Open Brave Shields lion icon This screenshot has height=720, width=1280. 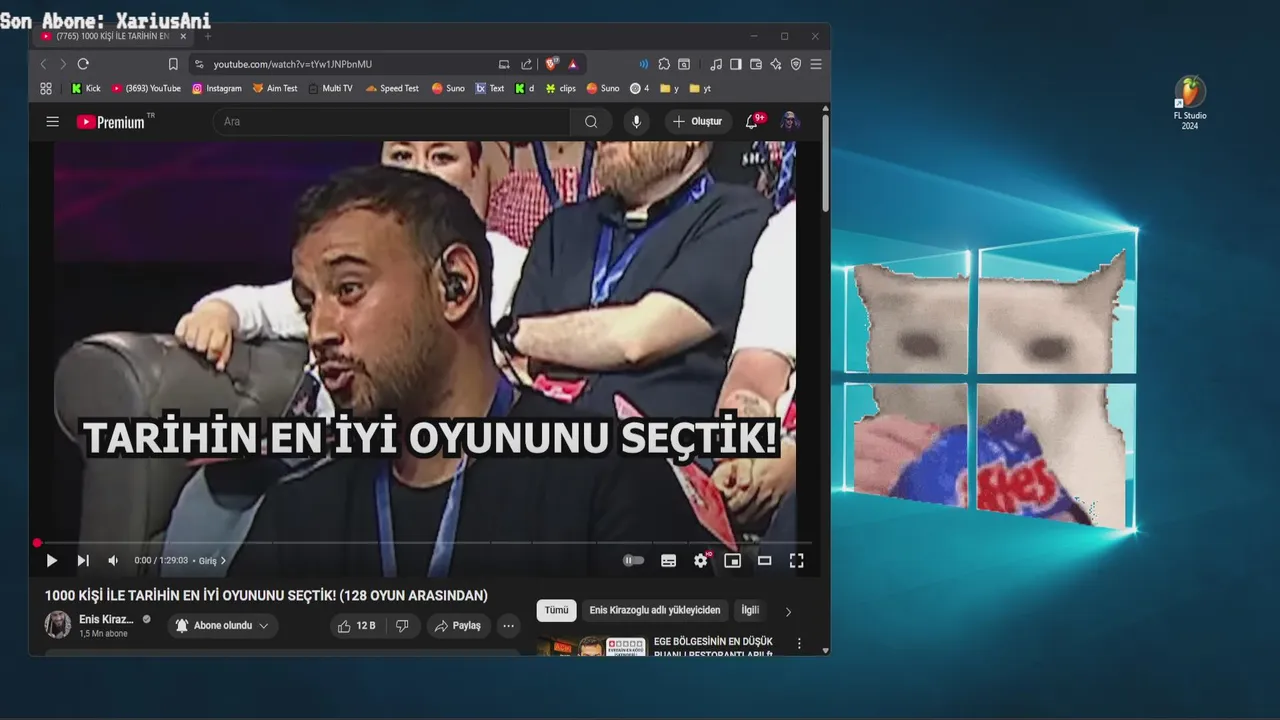(x=551, y=64)
